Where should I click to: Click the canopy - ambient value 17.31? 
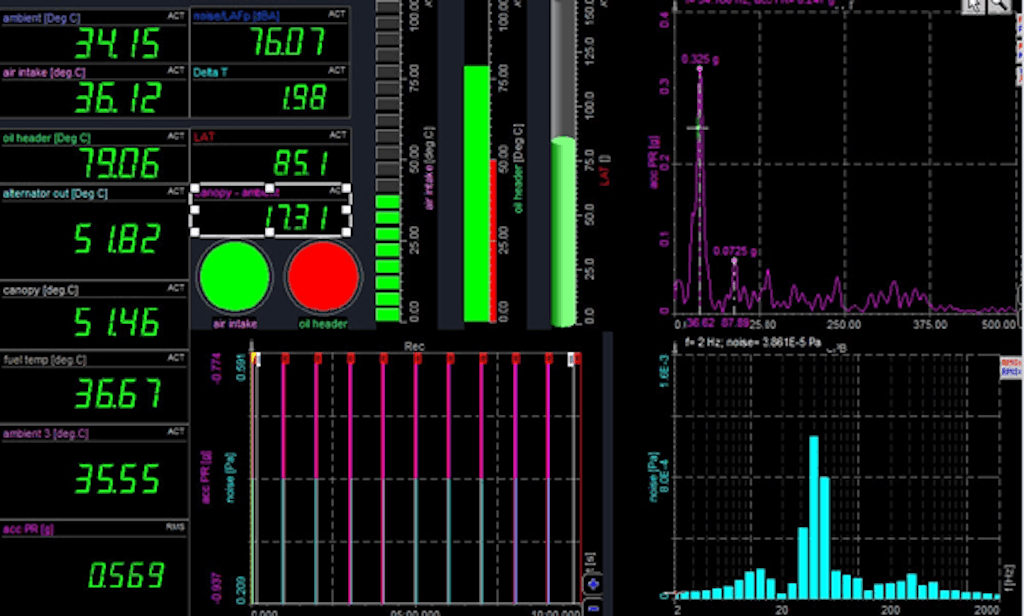[x=296, y=219]
